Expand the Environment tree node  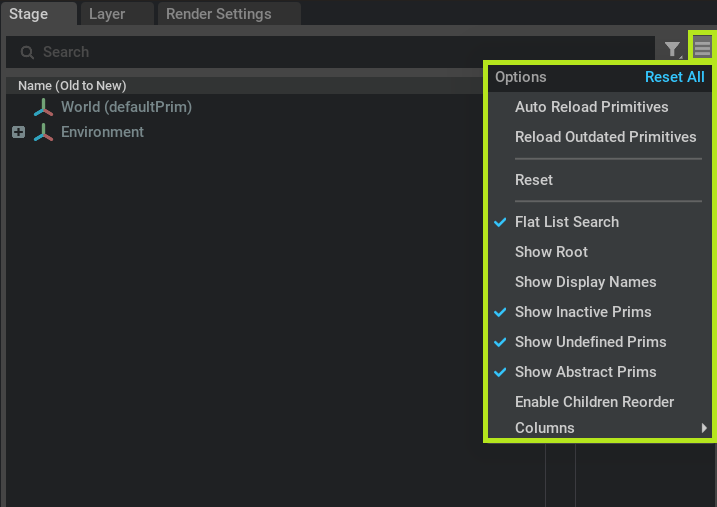(x=18, y=132)
